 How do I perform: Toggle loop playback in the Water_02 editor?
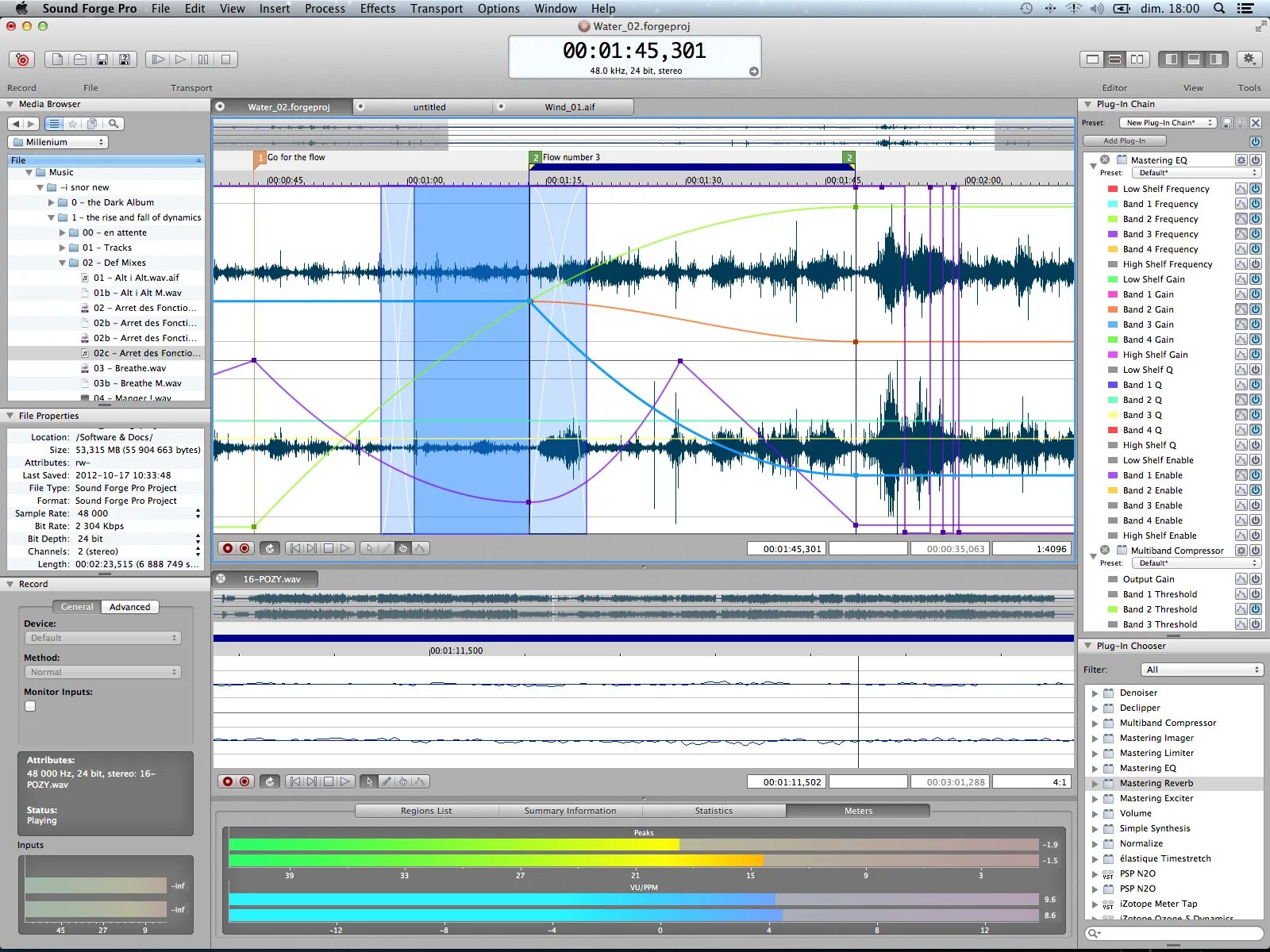point(270,548)
